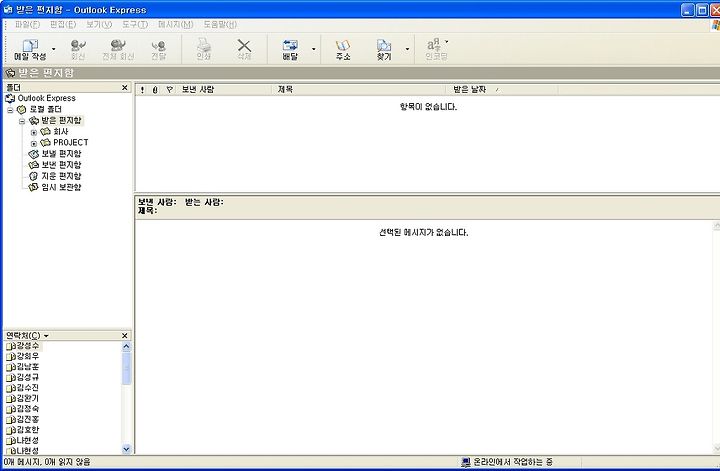The height and width of the screenshot is (471, 720).
Task: Click contacts list scroll down arrow
Action: [126, 449]
